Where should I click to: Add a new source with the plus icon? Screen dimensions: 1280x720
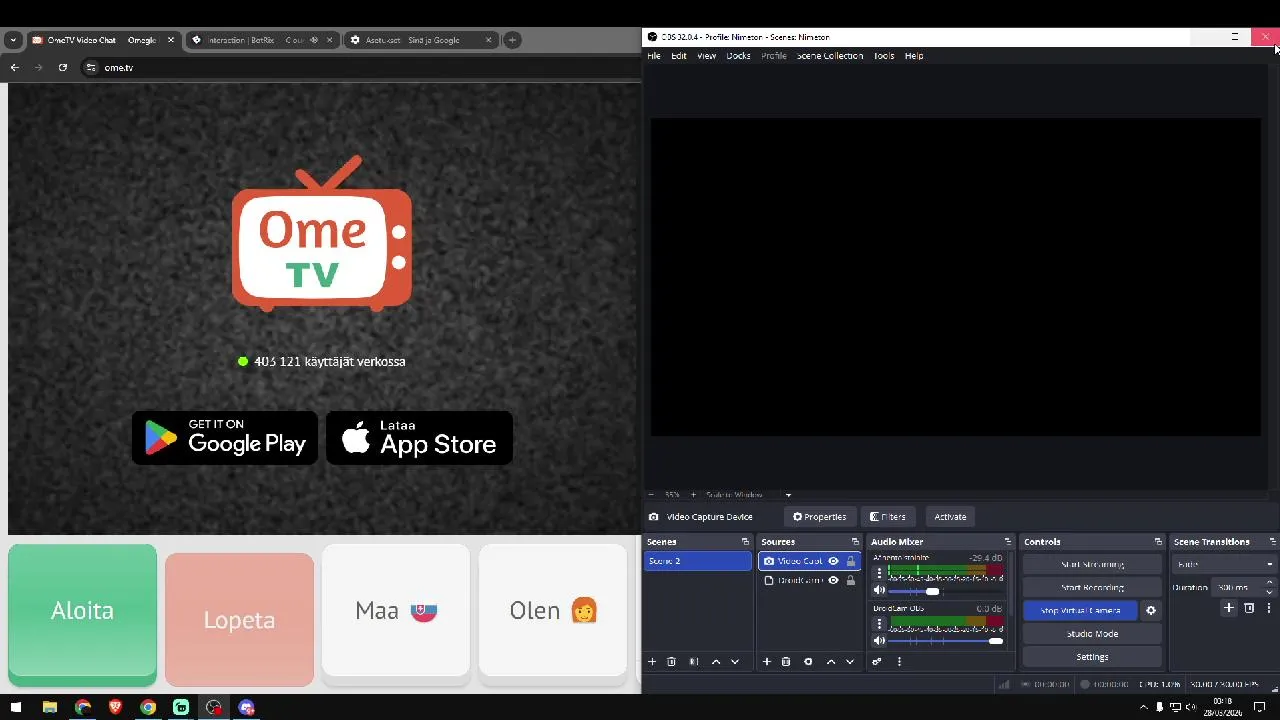pyautogui.click(x=767, y=662)
